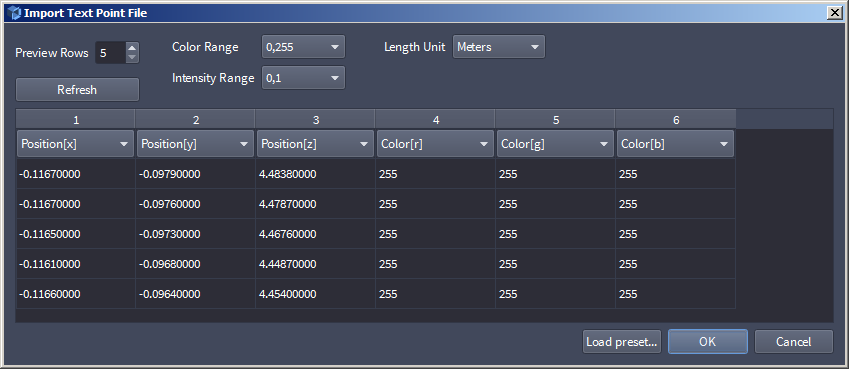Click cell value -0.11650000
The width and height of the screenshot is (849, 369).
point(76,234)
